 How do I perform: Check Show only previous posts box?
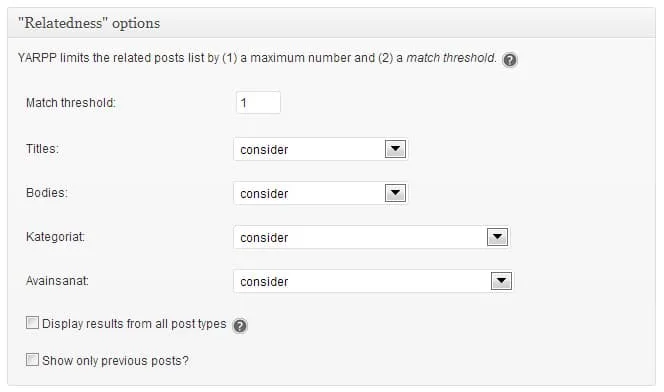tap(32, 360)
